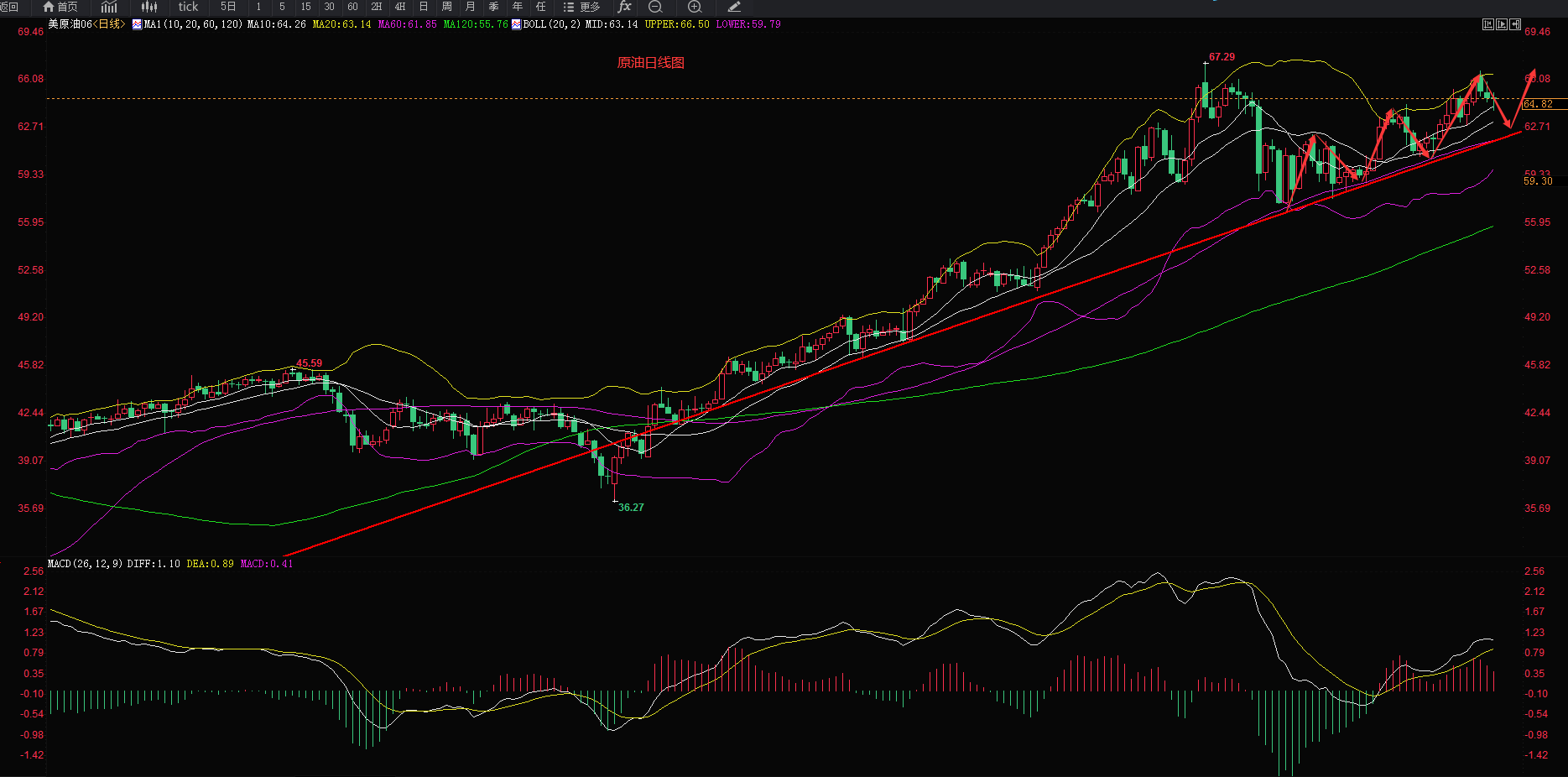1568x777 pixels.
Task: Click the orange 64.82 current price marker
Action: pos(1538,104)
